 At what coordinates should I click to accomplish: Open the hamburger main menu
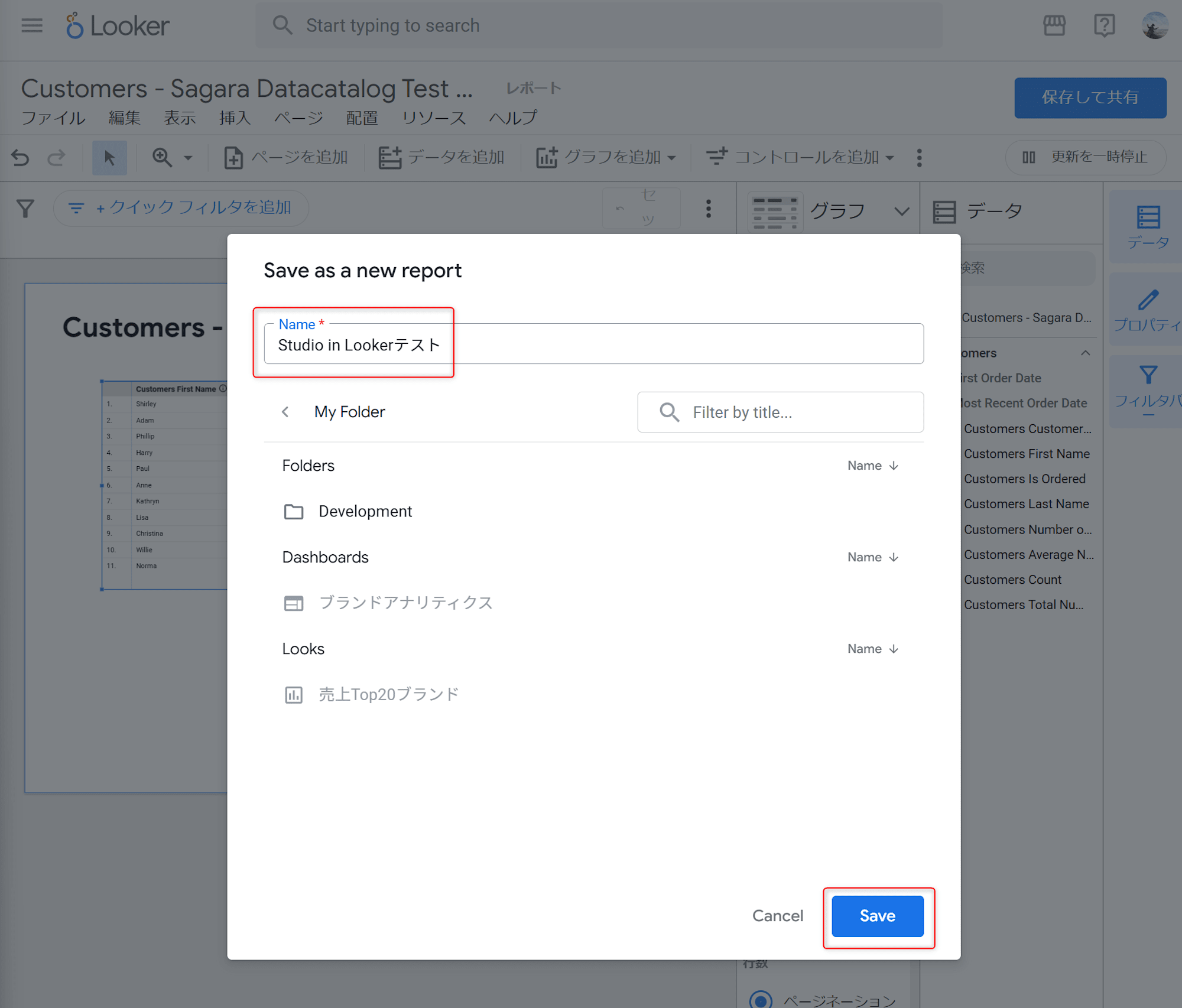pyautogui.click(x=32, y=25)
